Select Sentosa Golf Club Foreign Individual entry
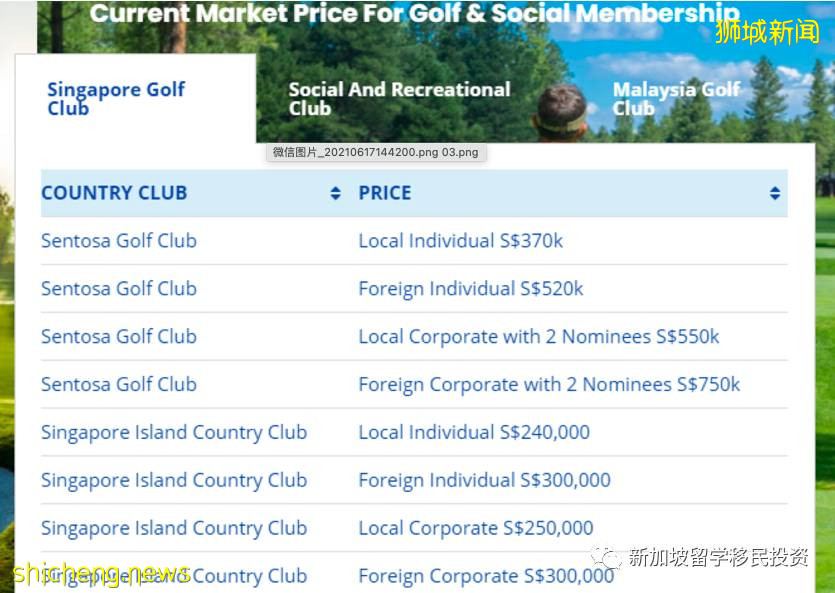This screenshot has width=835, height=593. click(119, 289)
